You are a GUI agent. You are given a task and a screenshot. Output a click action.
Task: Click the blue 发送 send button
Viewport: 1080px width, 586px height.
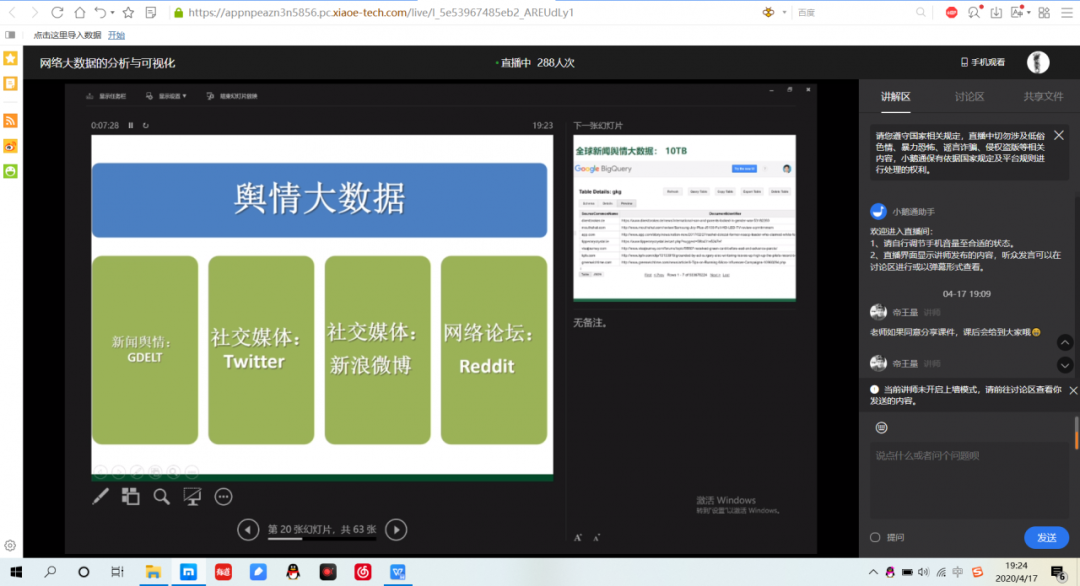pos(1046,537)
